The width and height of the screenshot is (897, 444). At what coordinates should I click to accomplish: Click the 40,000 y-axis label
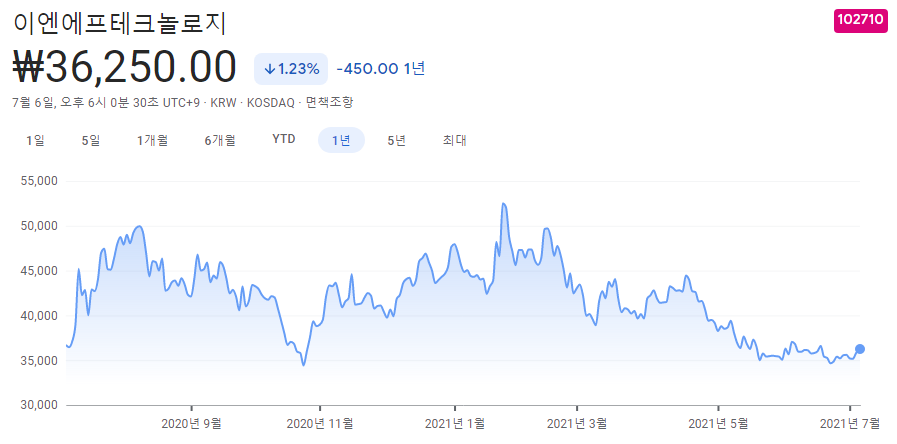39,316
